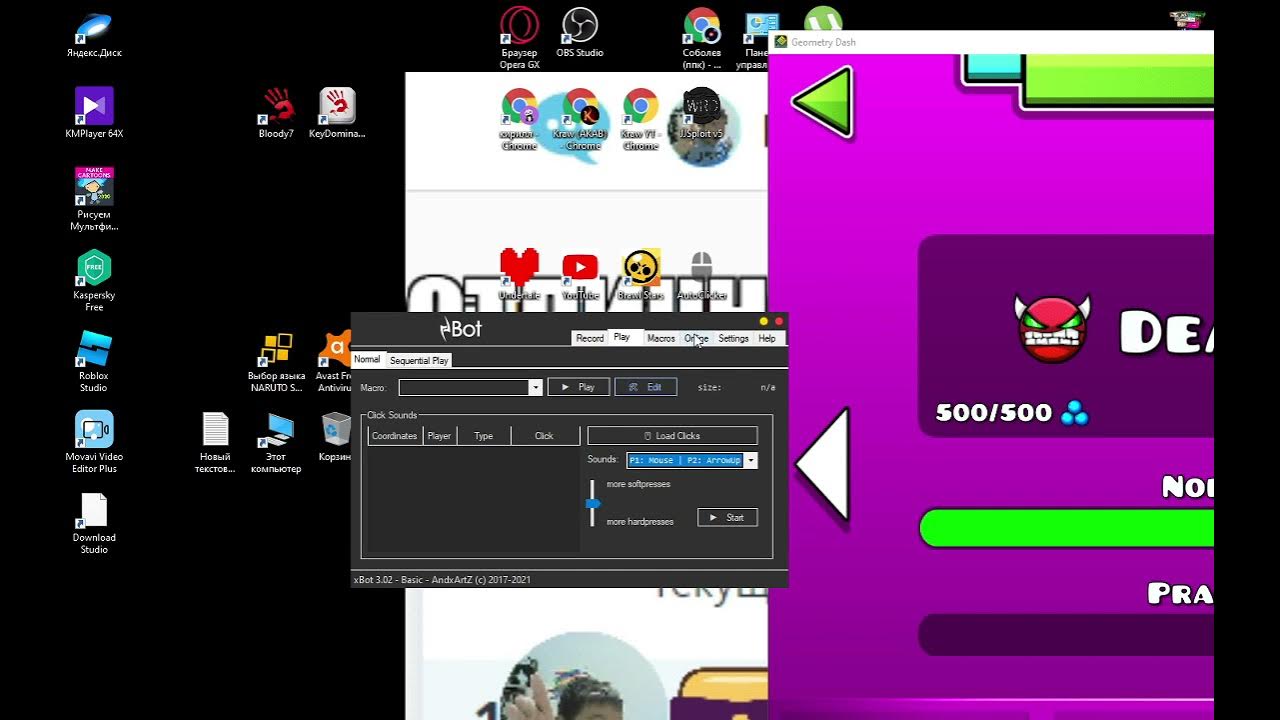
Task: Open the Help tab in xBot
Action: pos(767,338)
